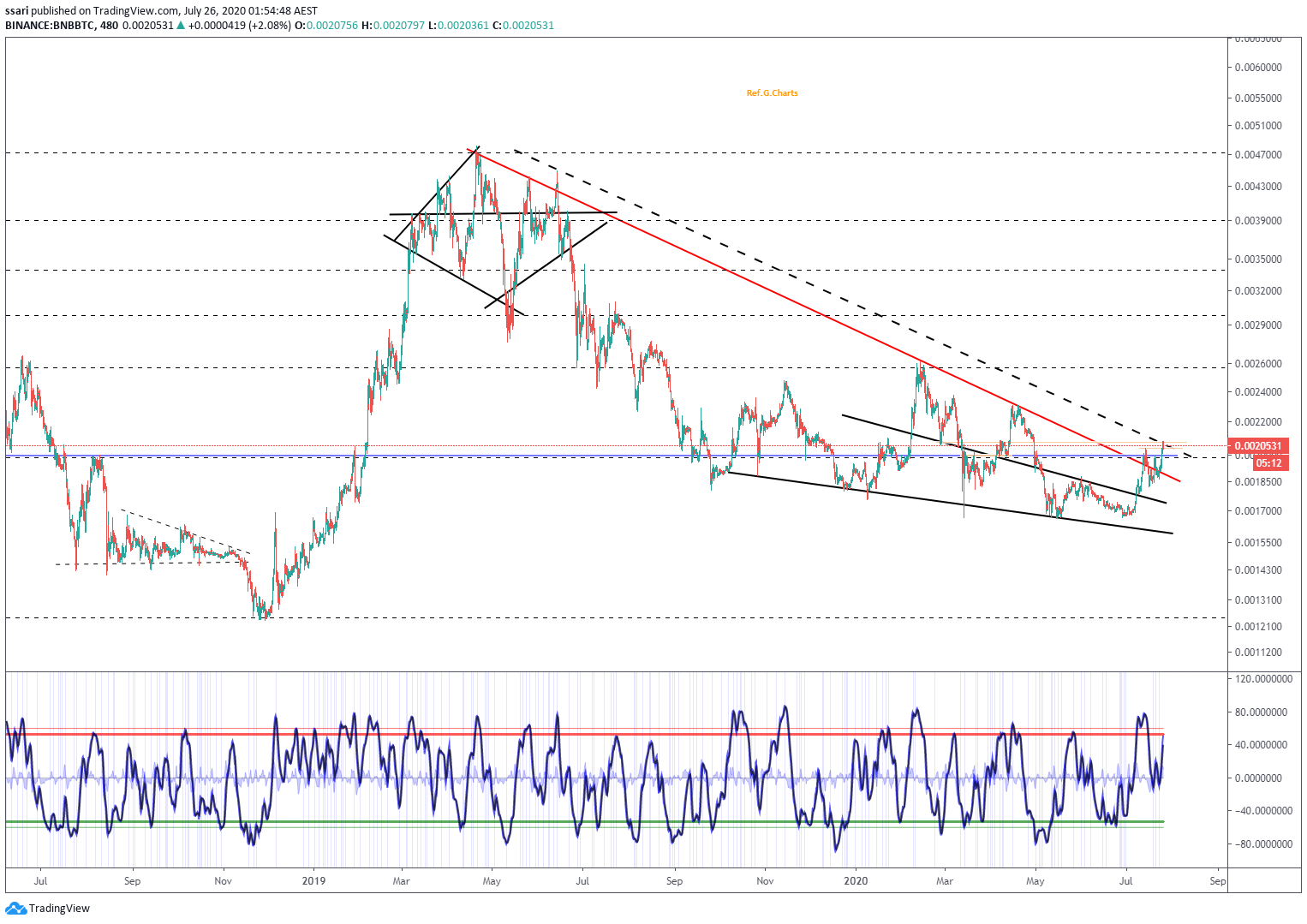Screen dimensions: 1307x924
Task: Click the Nov label right before 2019
Action: [223, 881]
